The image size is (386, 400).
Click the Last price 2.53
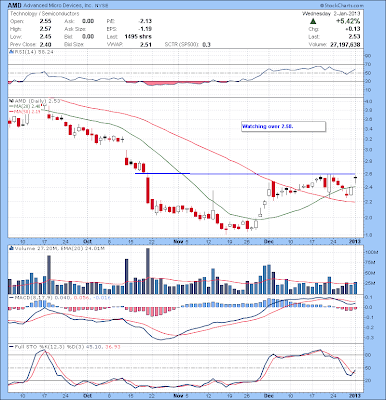click(355, 37)
